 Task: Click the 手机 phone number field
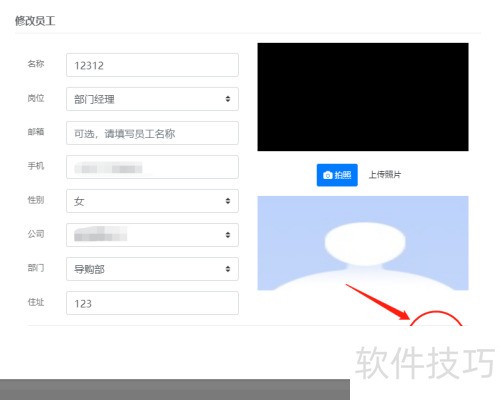[152, 167]
